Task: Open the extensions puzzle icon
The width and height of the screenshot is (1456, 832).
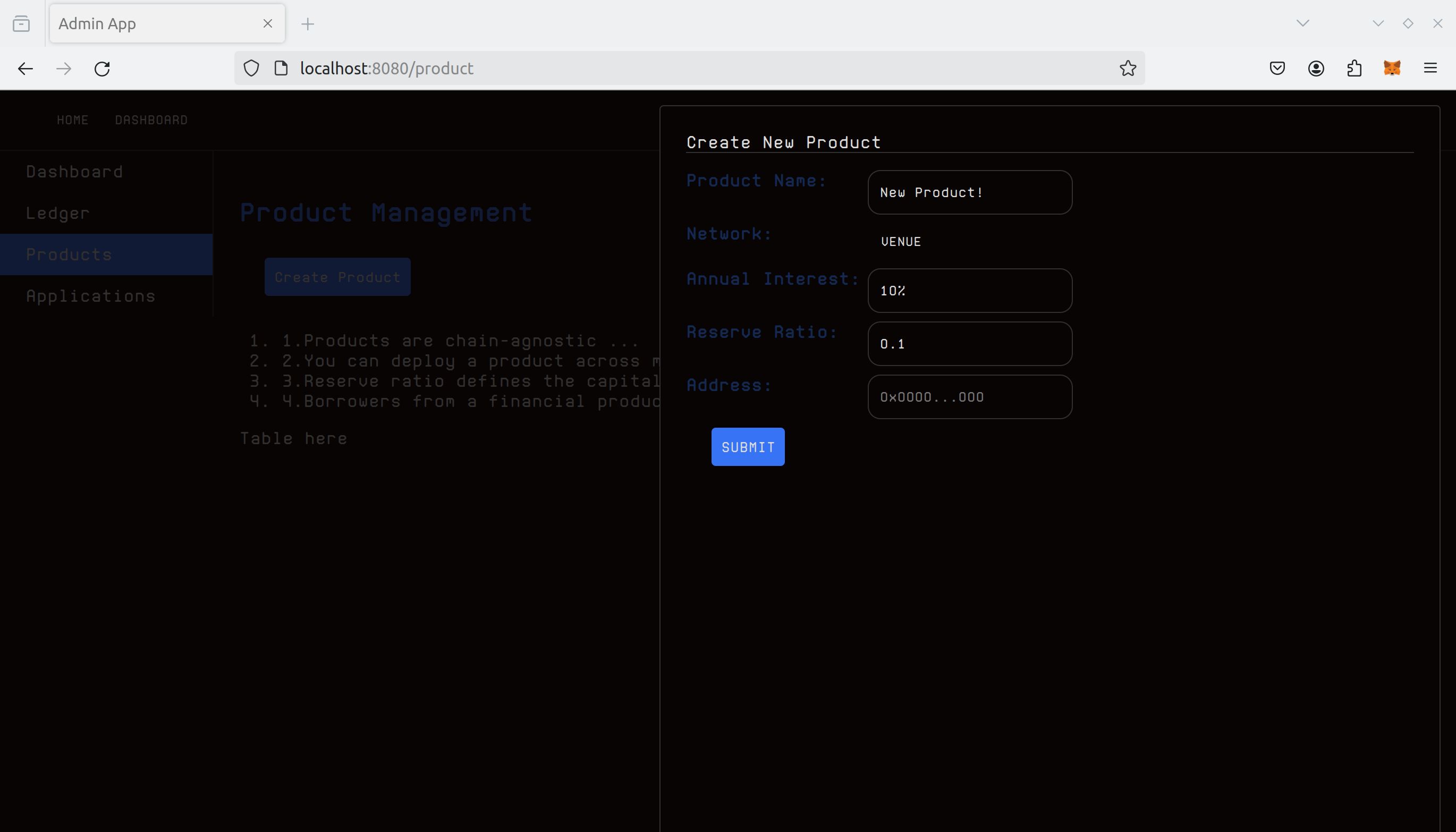Action: (1355, 69)
